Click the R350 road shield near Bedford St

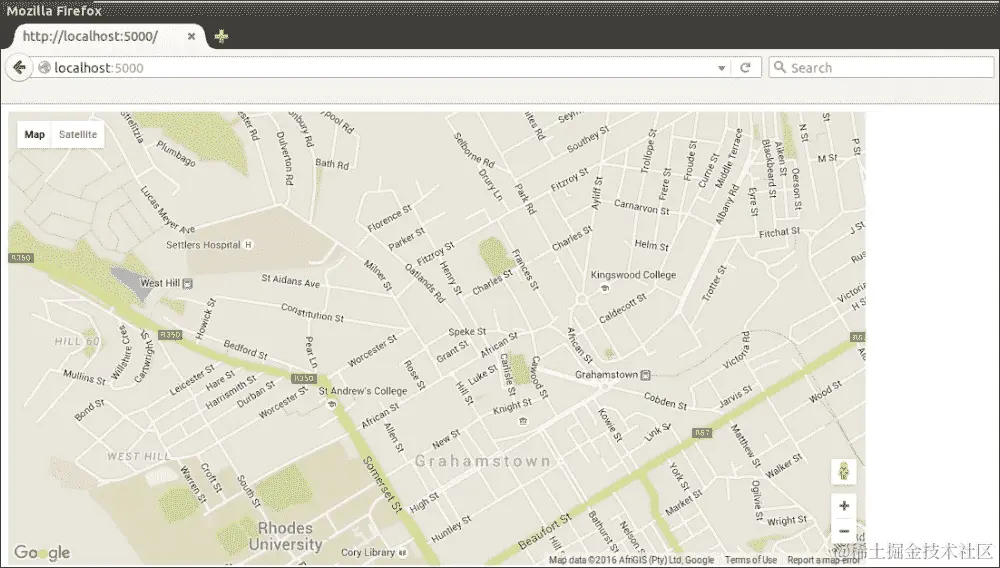pos(170,335)
